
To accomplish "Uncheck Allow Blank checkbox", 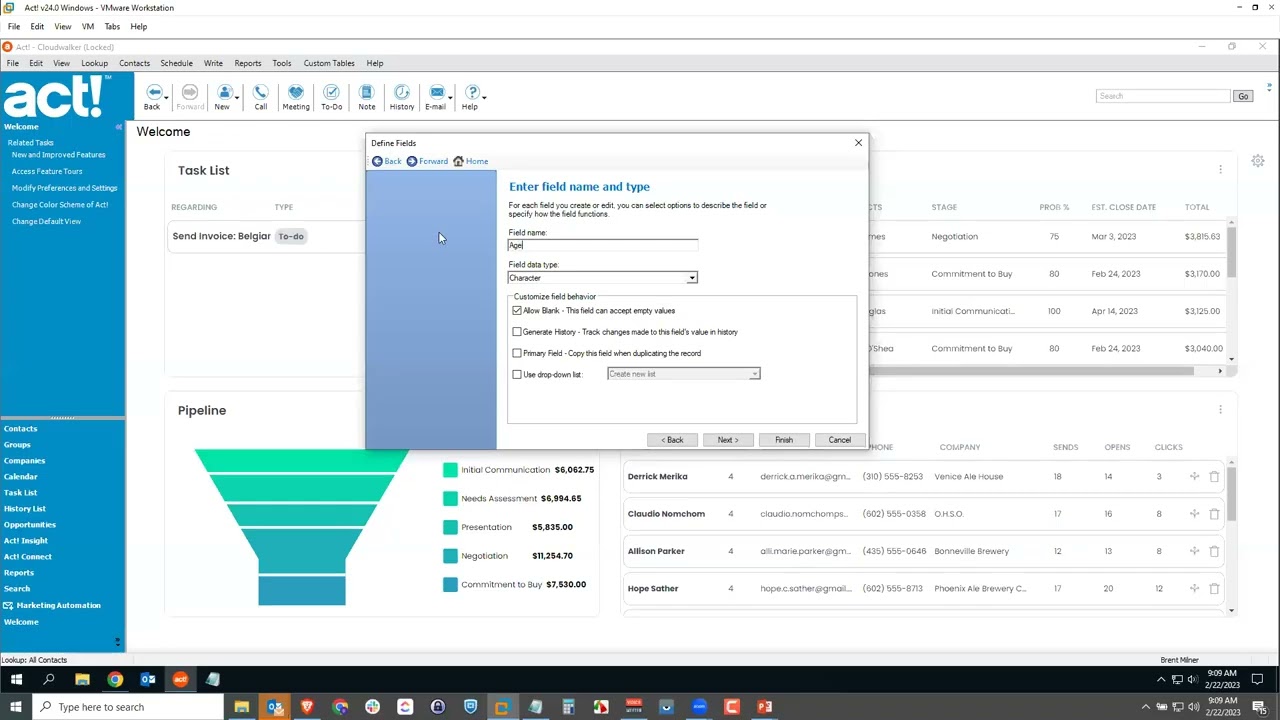I will [517, 311].
